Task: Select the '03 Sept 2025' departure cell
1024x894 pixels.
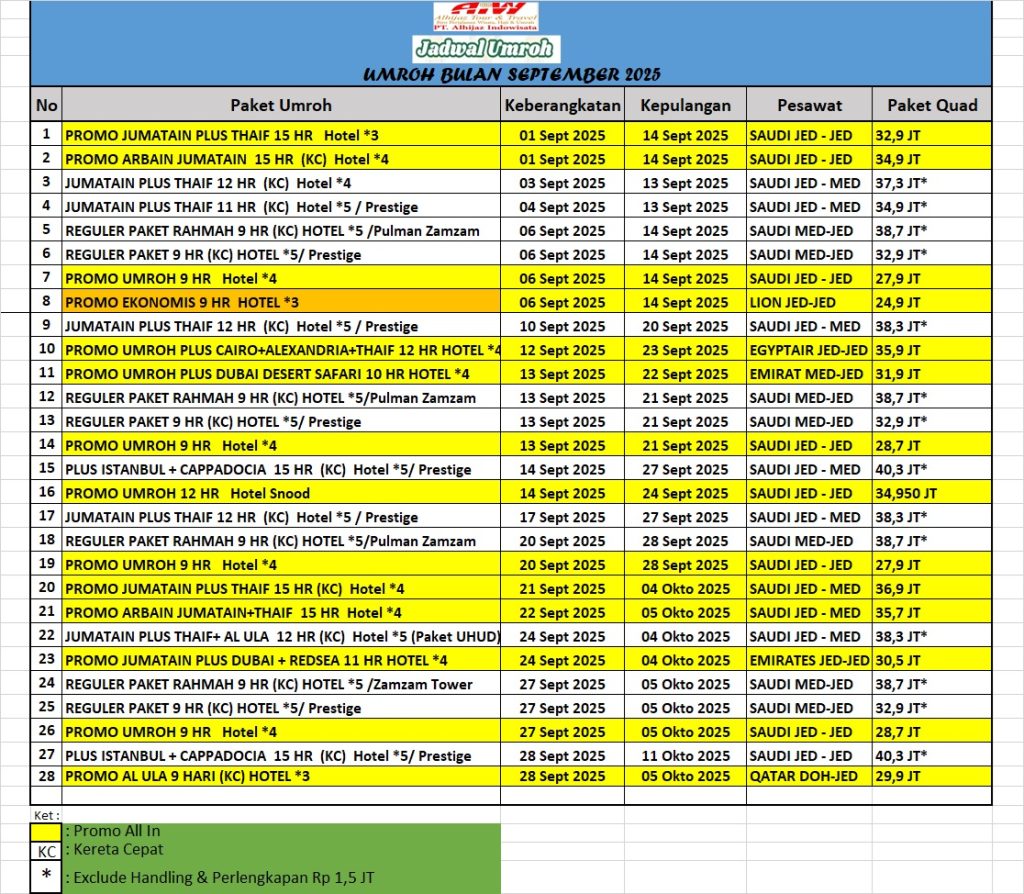Action: pos(562,183)
